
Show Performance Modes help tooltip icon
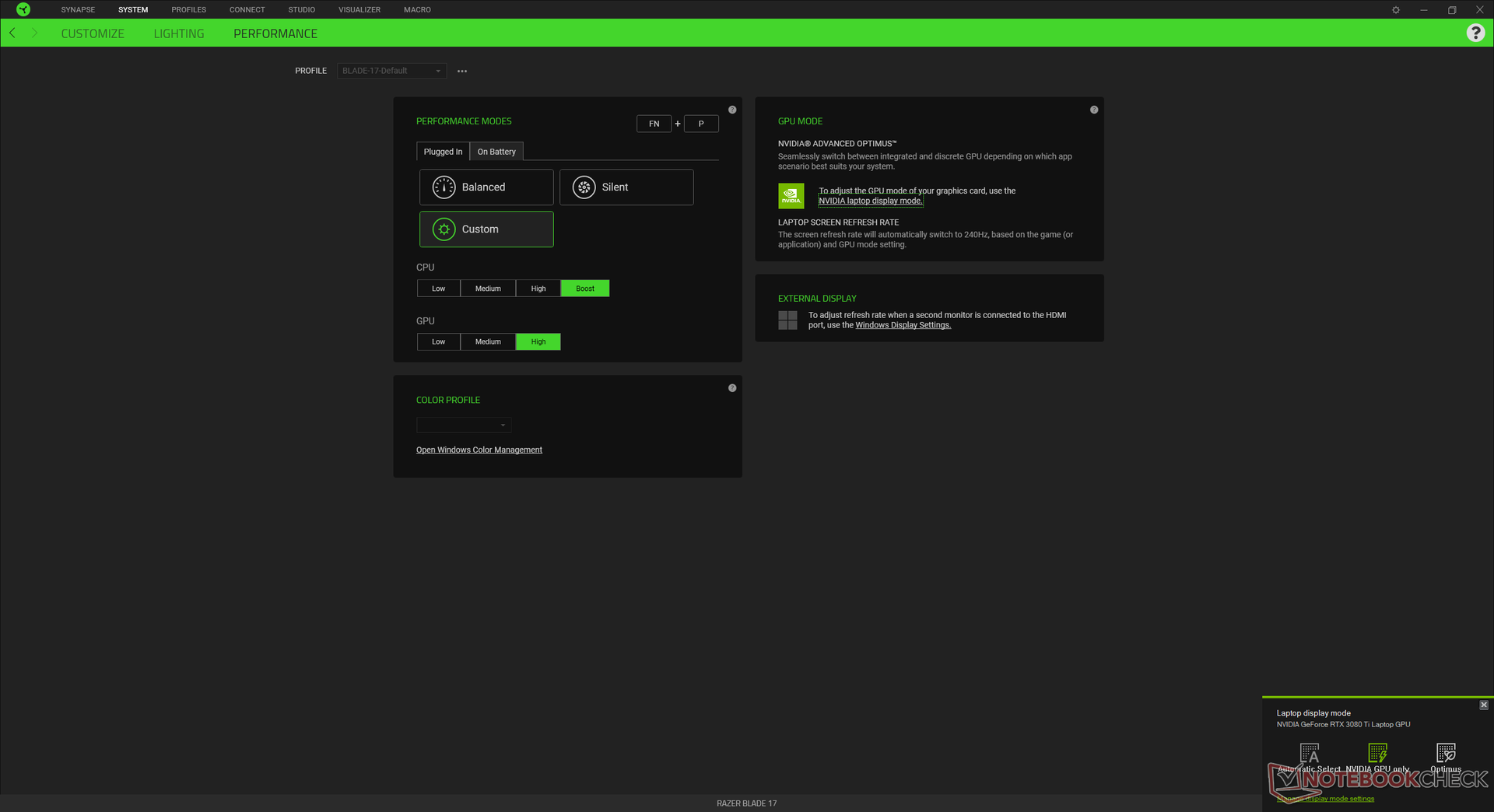pos(732,110)
